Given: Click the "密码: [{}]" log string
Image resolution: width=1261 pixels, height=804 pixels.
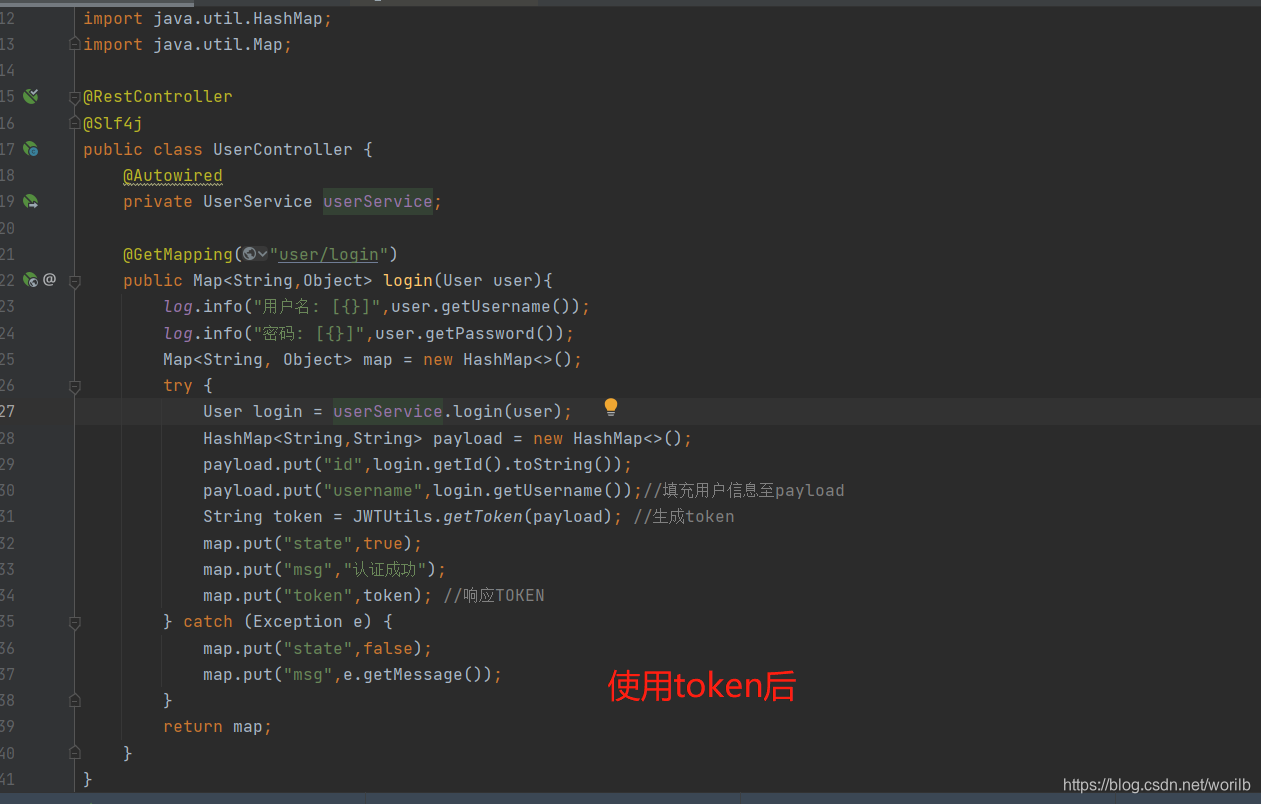Looking at the screenshot, I should click(x=309, y=333).
